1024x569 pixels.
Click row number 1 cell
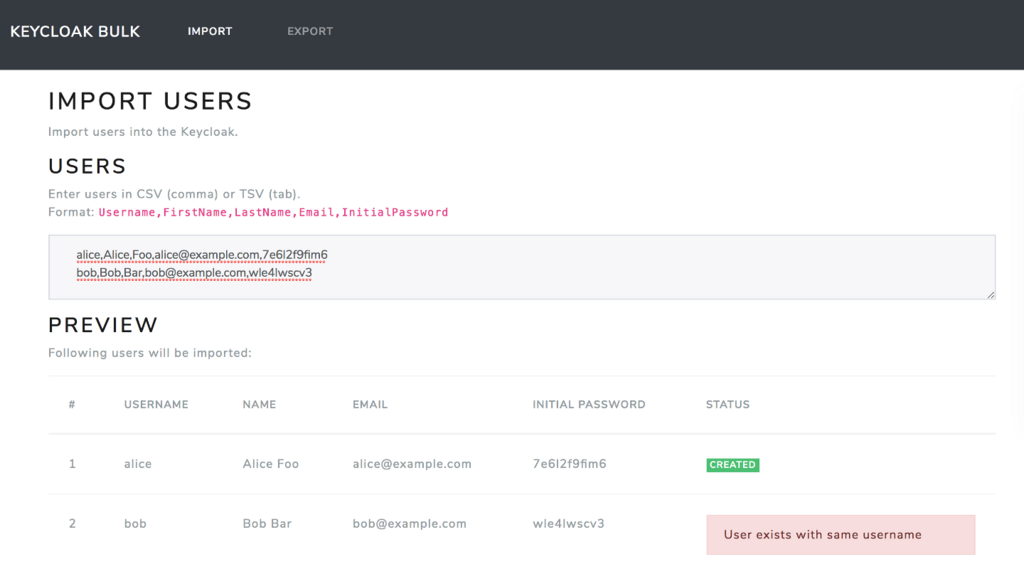tap(72, 464)
